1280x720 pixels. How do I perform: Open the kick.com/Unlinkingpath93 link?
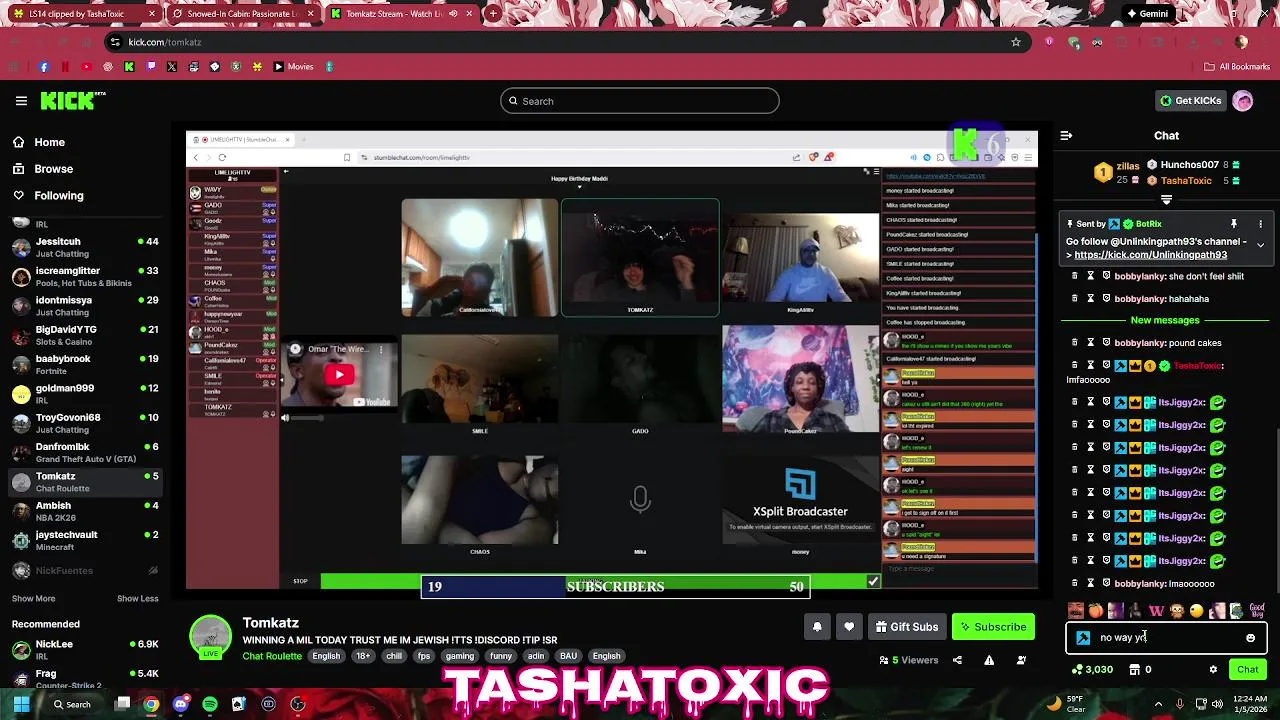1150,255
